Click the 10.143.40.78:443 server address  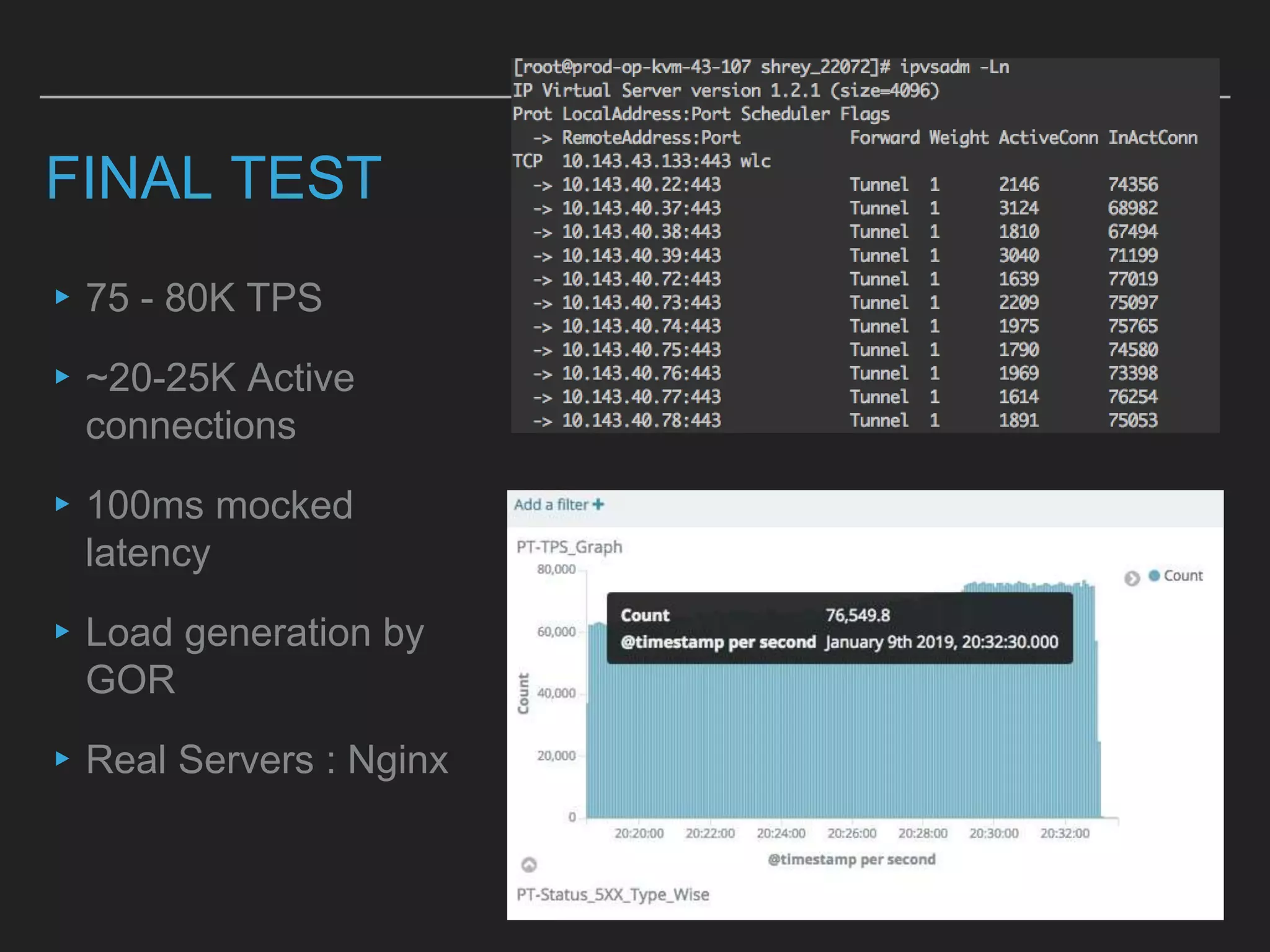[x=641, y=420]
